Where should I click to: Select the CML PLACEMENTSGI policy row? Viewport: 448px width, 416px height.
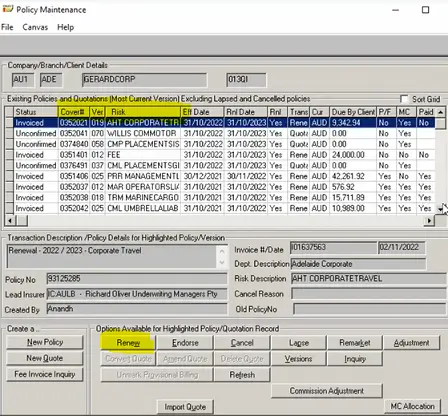220,165
